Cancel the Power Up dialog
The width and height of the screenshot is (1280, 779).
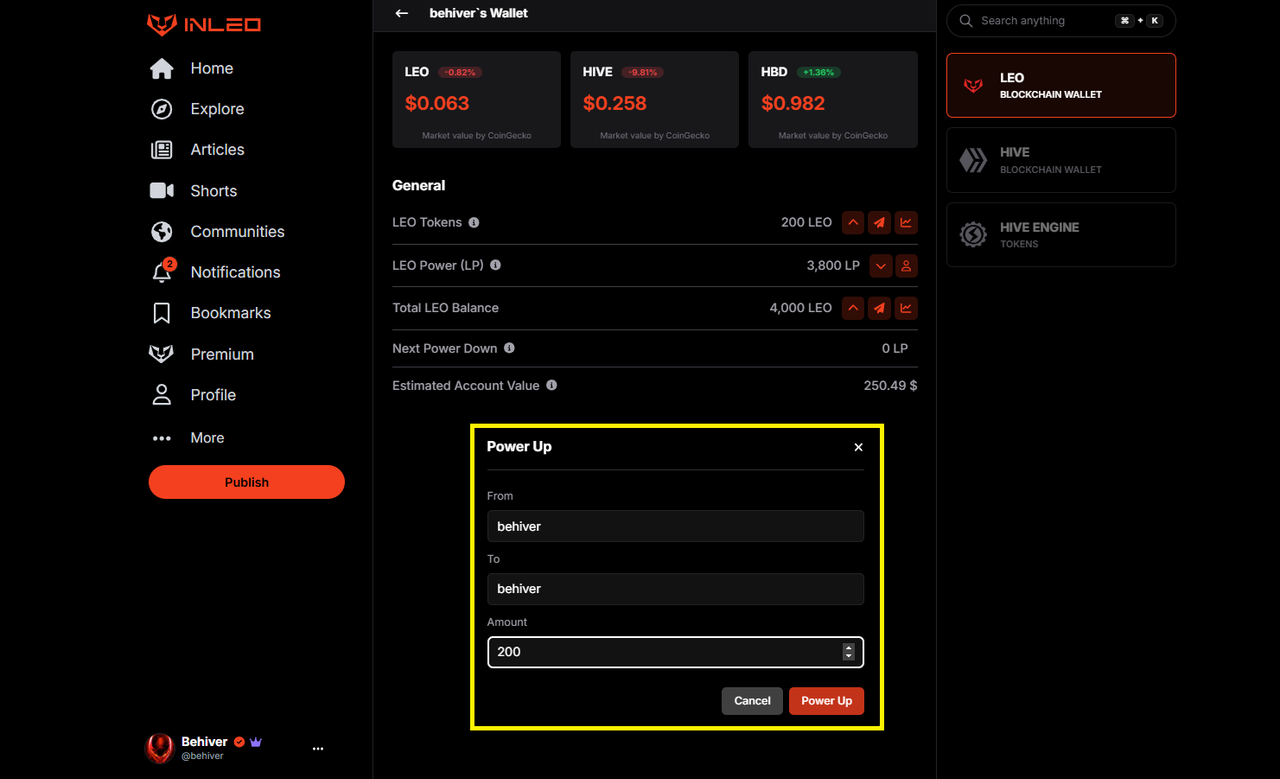tap(752, 701)
